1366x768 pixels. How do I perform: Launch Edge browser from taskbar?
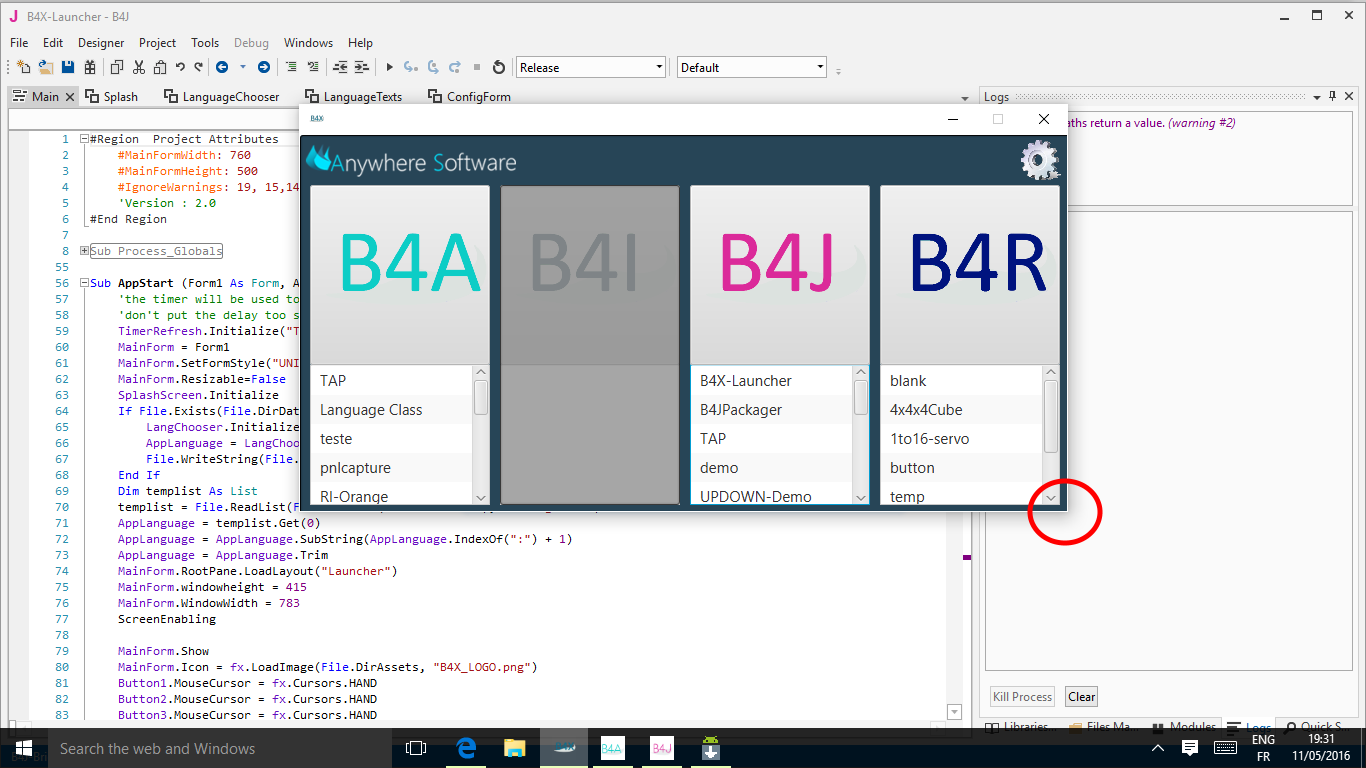466,748
